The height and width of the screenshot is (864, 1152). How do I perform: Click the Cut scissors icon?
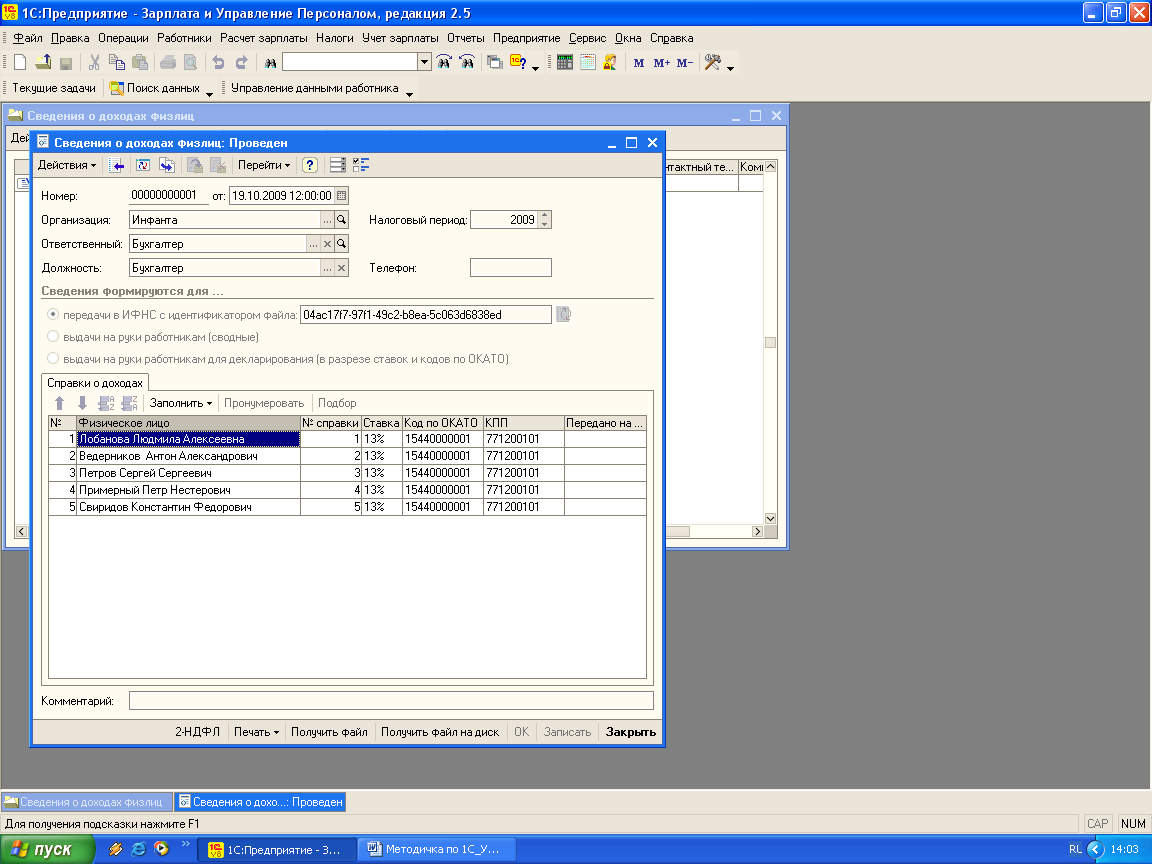[94, 62]
